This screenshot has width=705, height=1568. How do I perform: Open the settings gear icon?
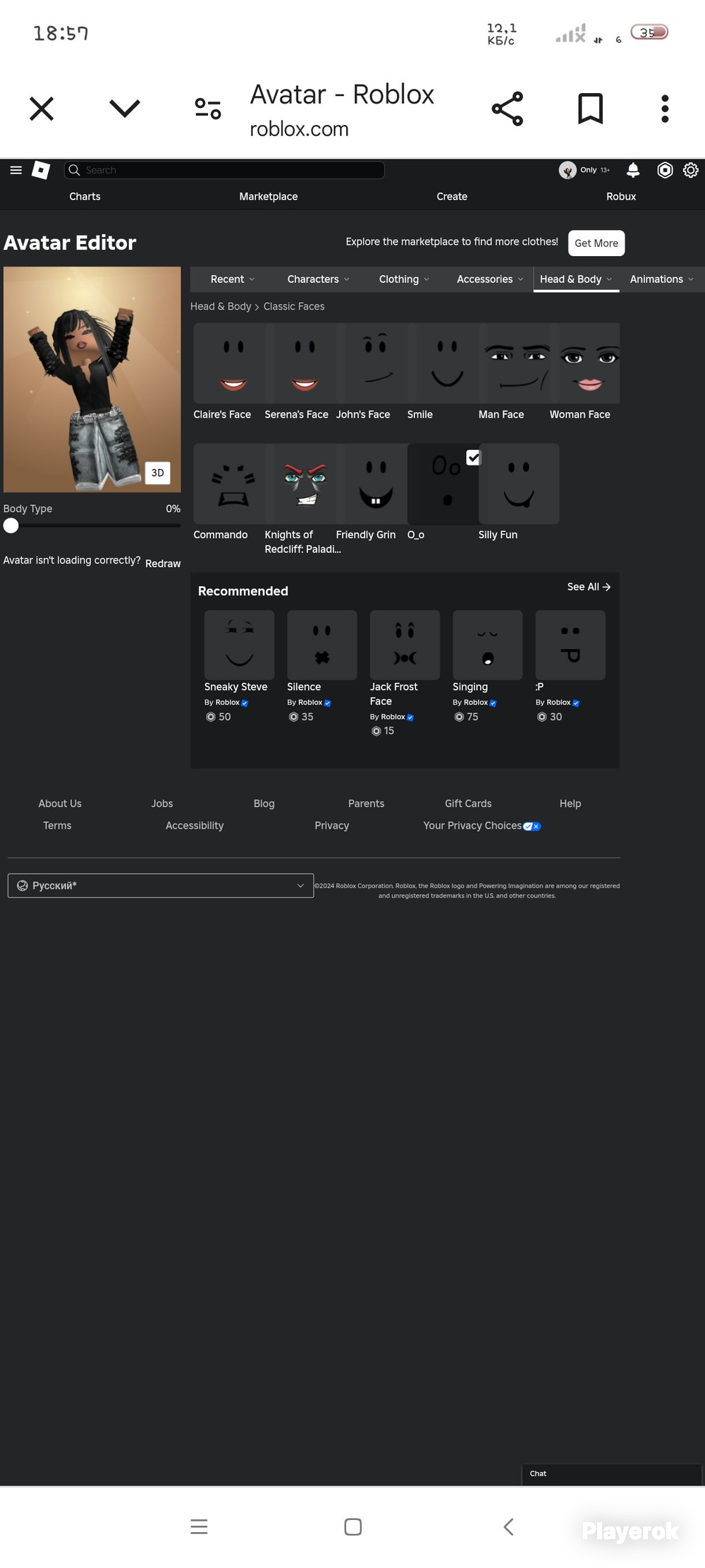tap(691, 170)
